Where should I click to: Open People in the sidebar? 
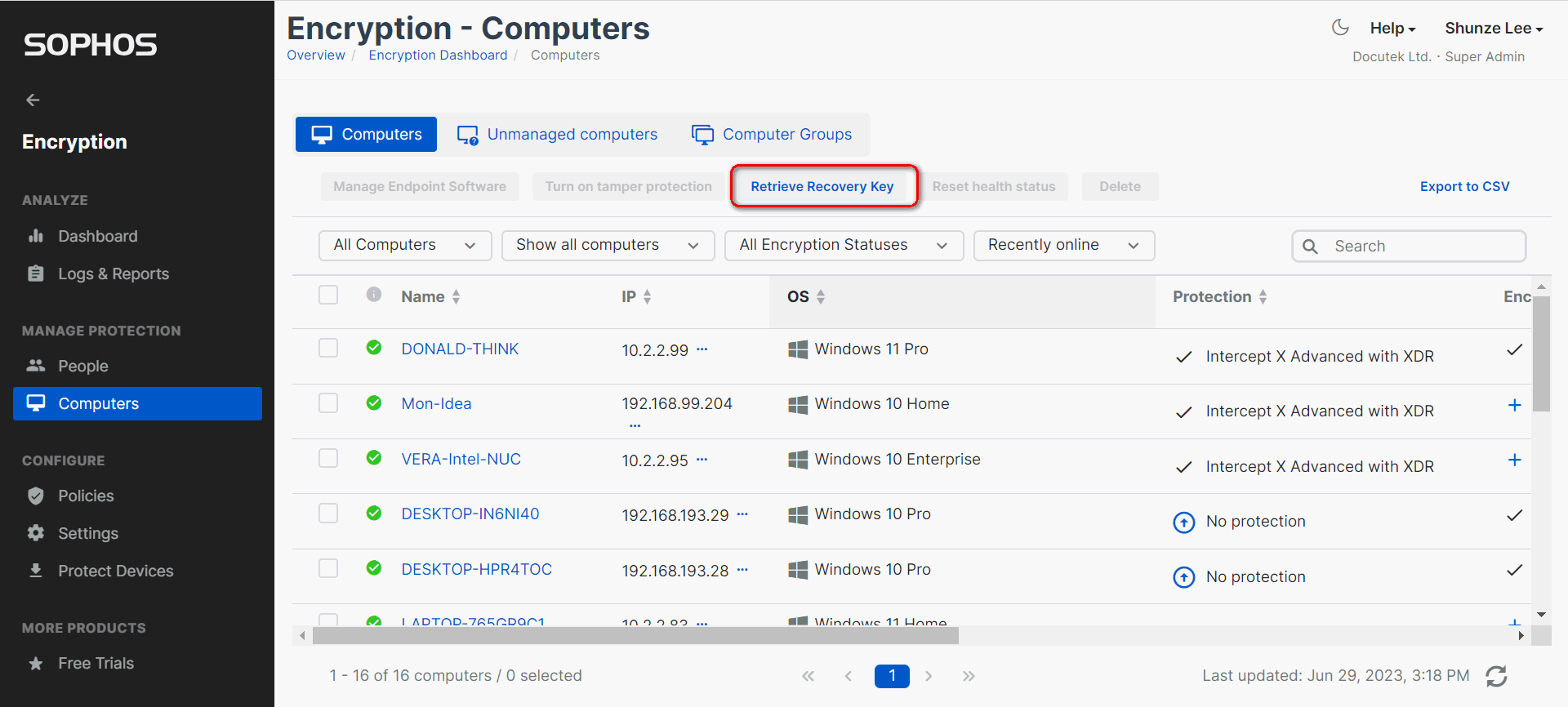[82, 367]
